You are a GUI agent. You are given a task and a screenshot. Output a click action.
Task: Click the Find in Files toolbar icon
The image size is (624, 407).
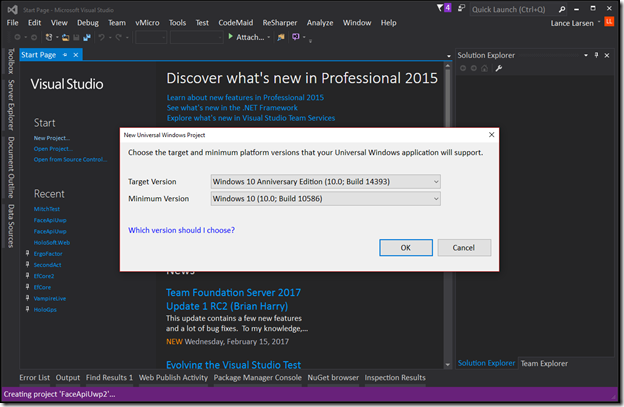[x=281, y=37]
